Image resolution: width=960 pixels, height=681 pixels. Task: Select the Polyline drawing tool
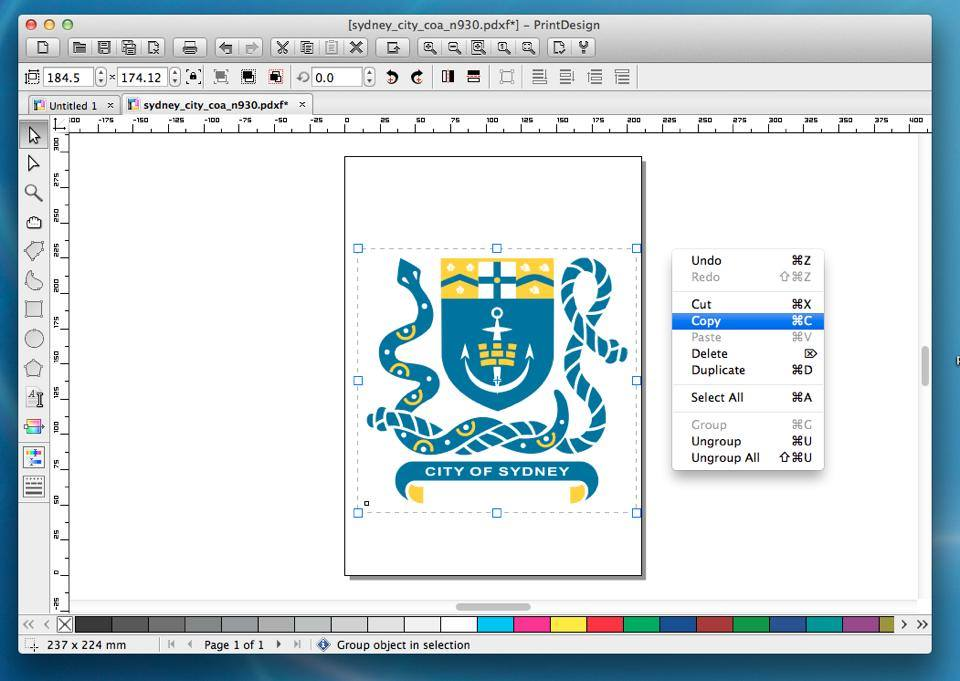point(34,251)
